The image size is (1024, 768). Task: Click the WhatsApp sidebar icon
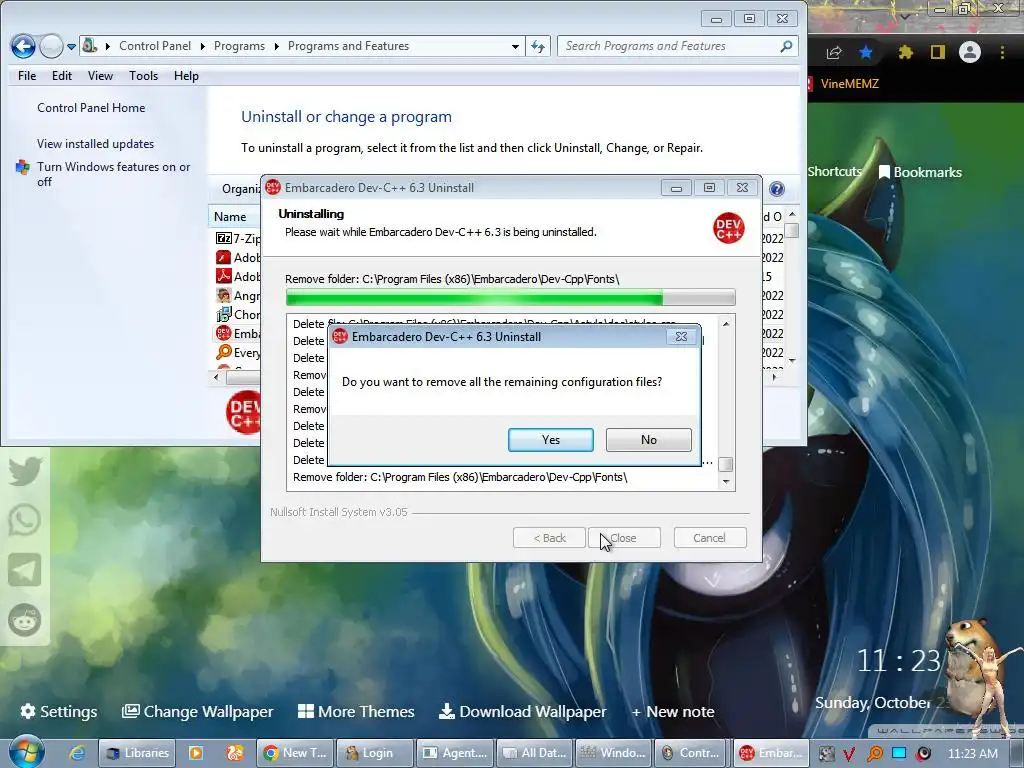(x=25, y=520)
